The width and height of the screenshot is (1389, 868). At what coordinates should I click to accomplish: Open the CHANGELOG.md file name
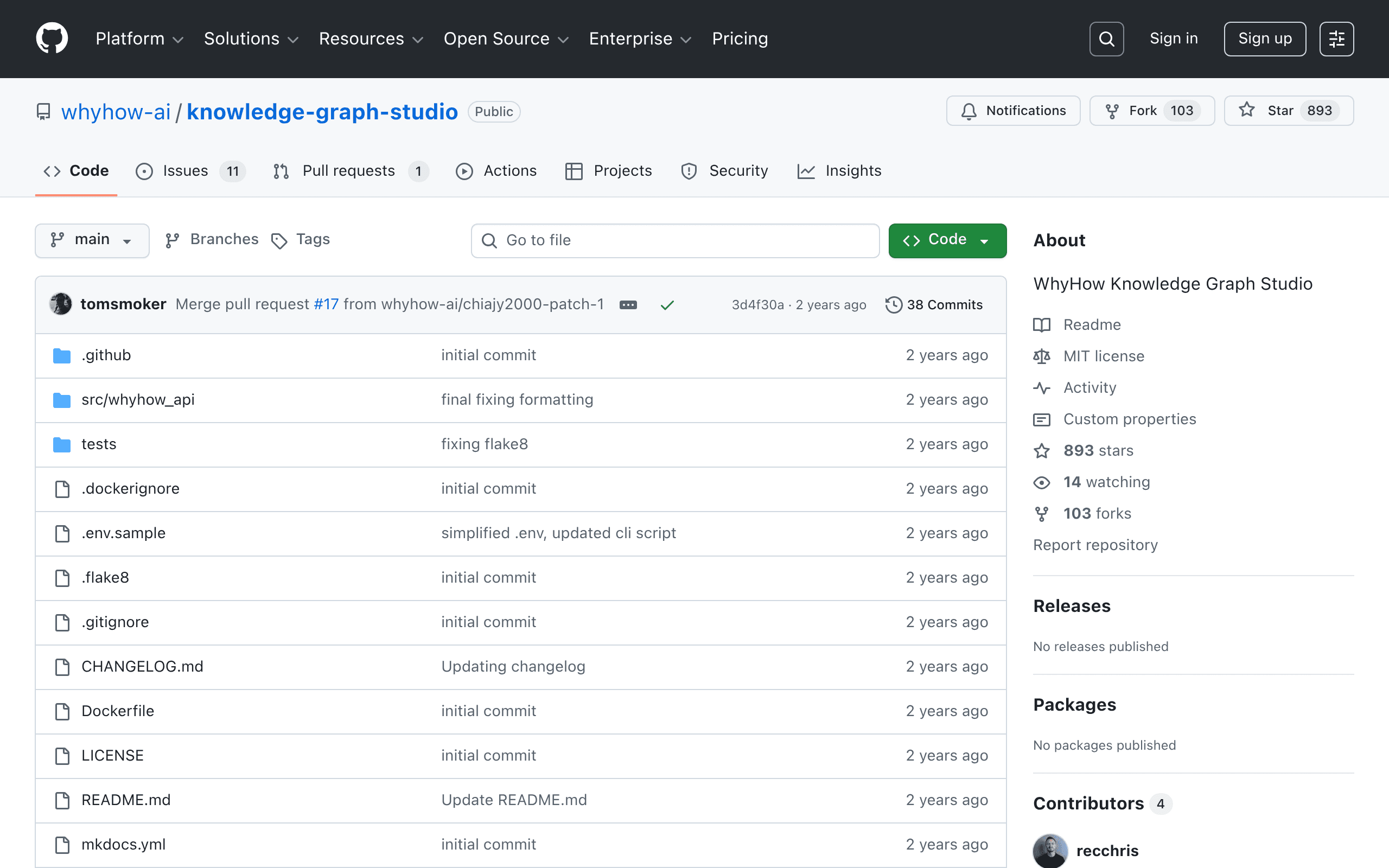tap(142, 667)
